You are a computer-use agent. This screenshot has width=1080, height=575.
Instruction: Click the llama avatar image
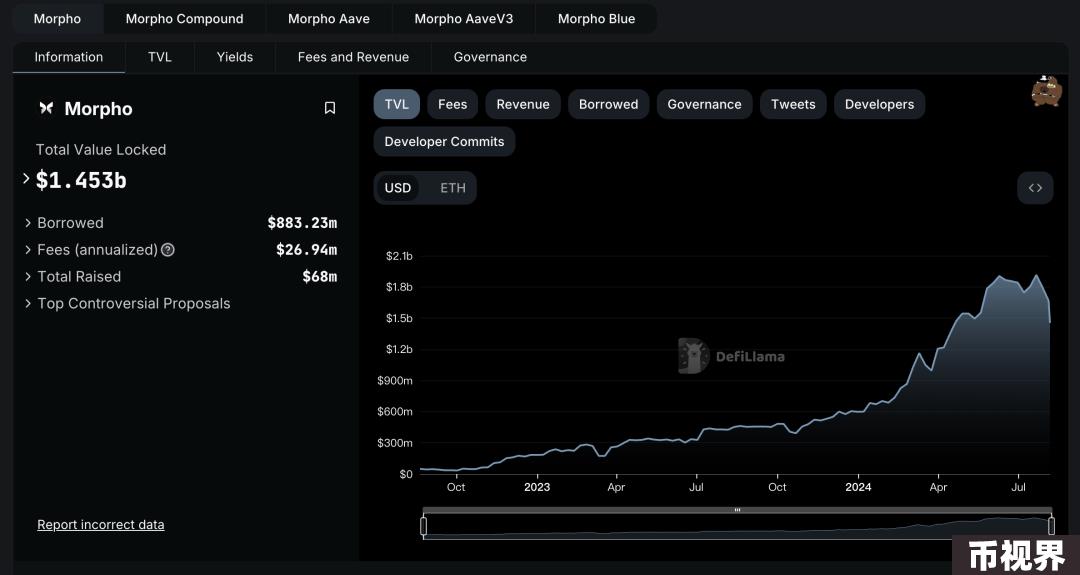(x=1046, y=91)
